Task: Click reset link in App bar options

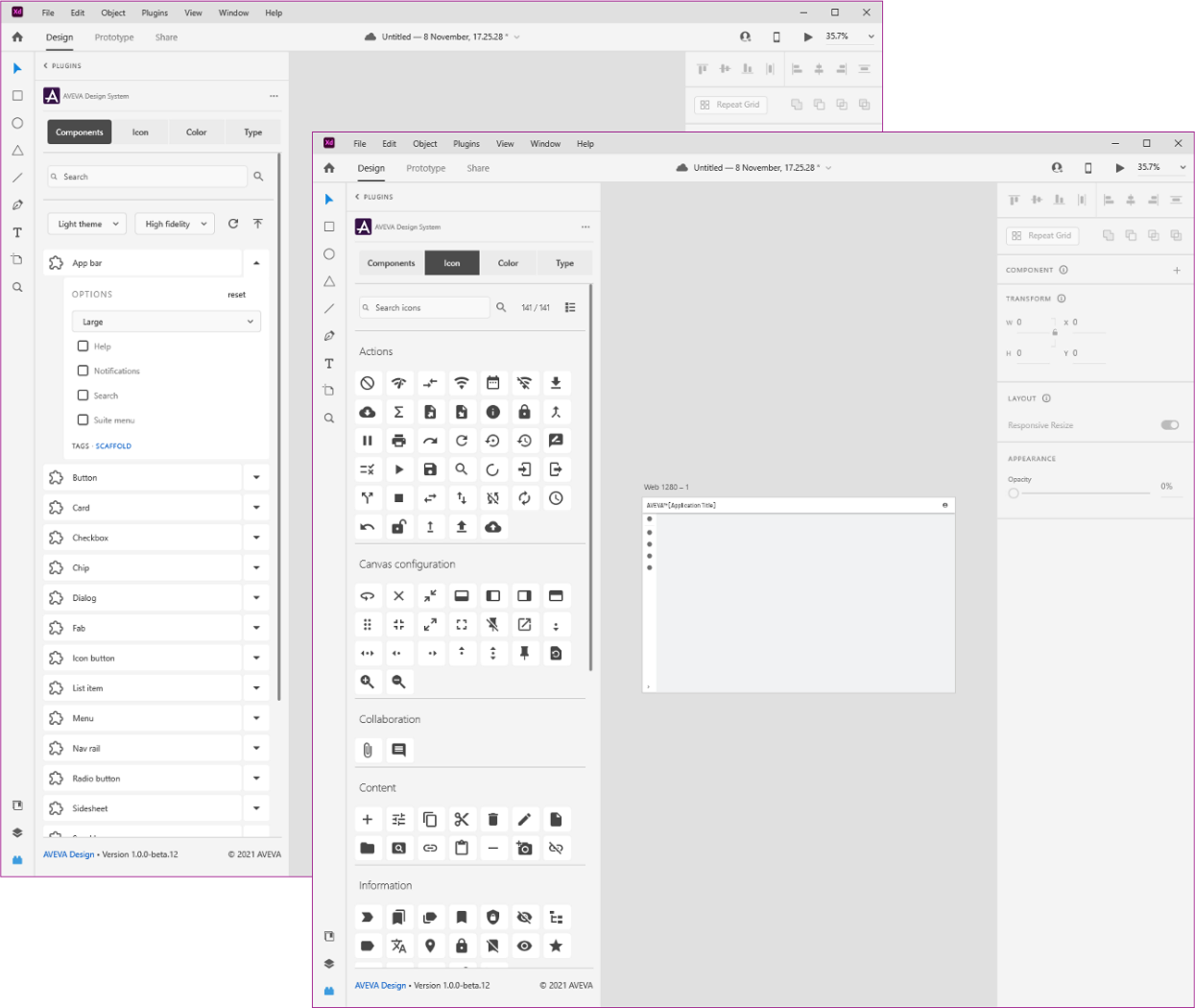Action: click(236, 295)
